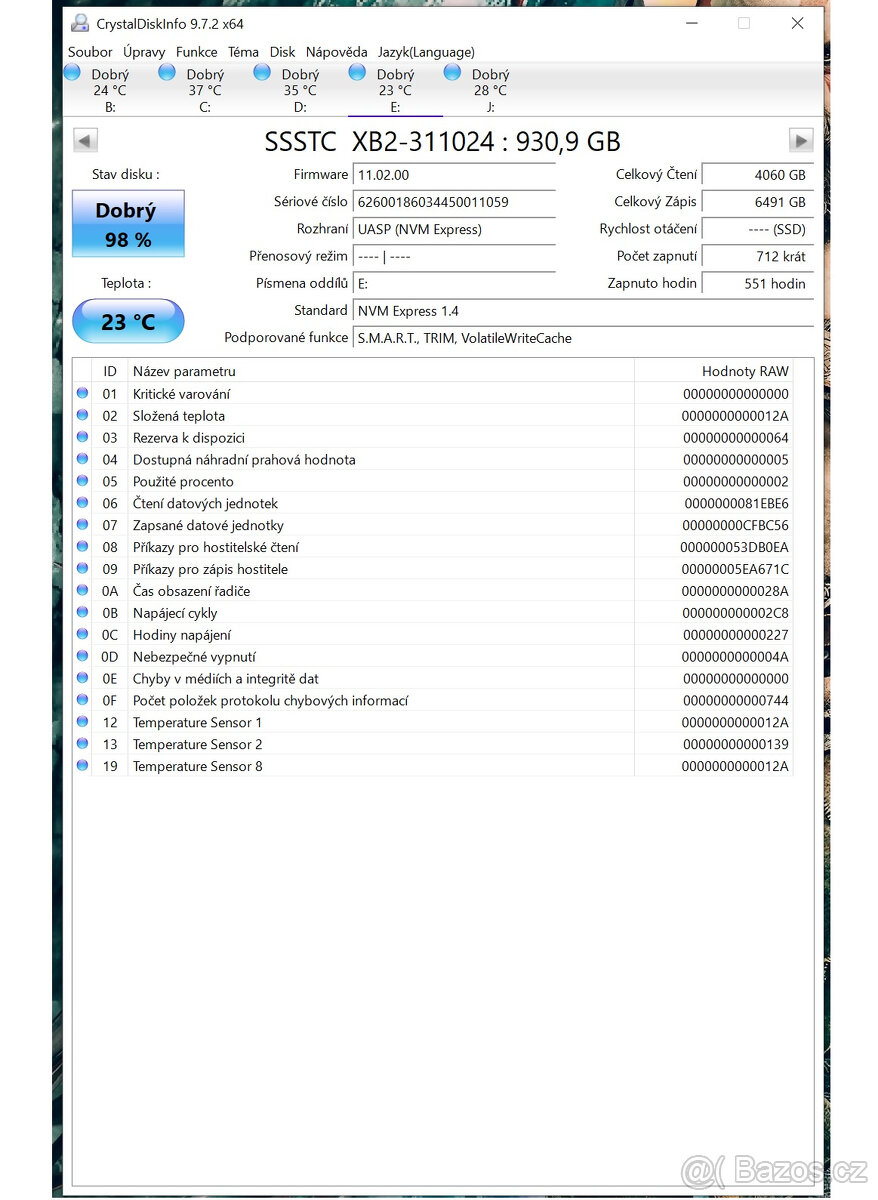This screenshot has height=1200, width=878.
Task: Click status dot for Použité procento row
Action: 83,481
